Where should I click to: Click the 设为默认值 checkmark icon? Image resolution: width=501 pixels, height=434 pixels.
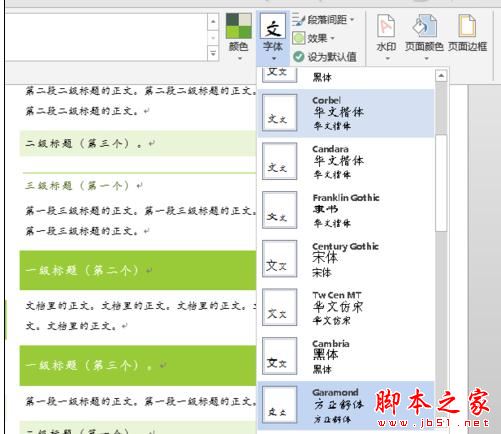pyautogui.click(x=299, y=57)
